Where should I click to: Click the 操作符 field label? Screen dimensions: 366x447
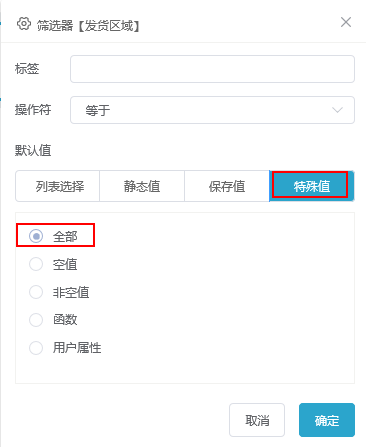tap(33, 109)
